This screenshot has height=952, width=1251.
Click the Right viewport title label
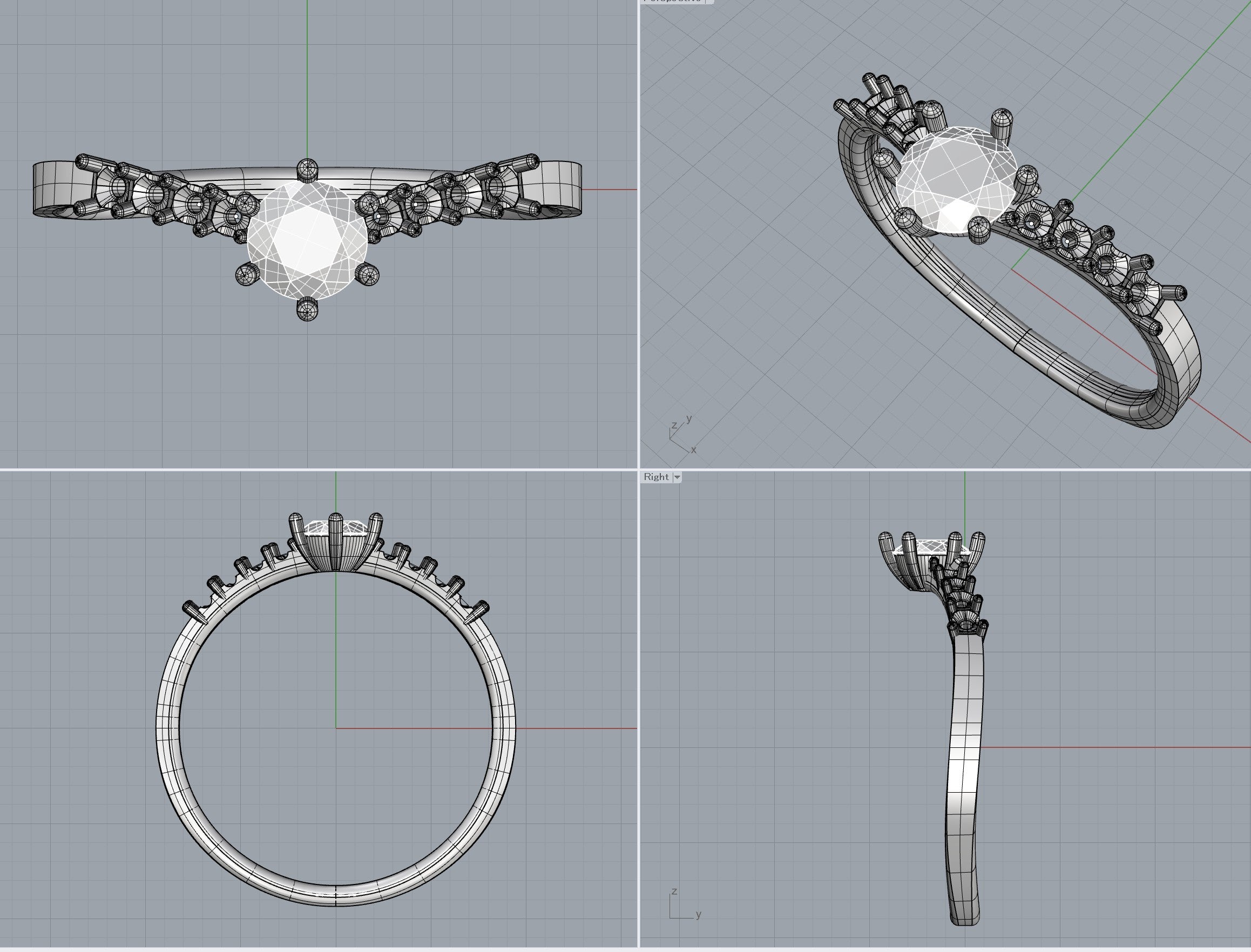tap(655, 477)
